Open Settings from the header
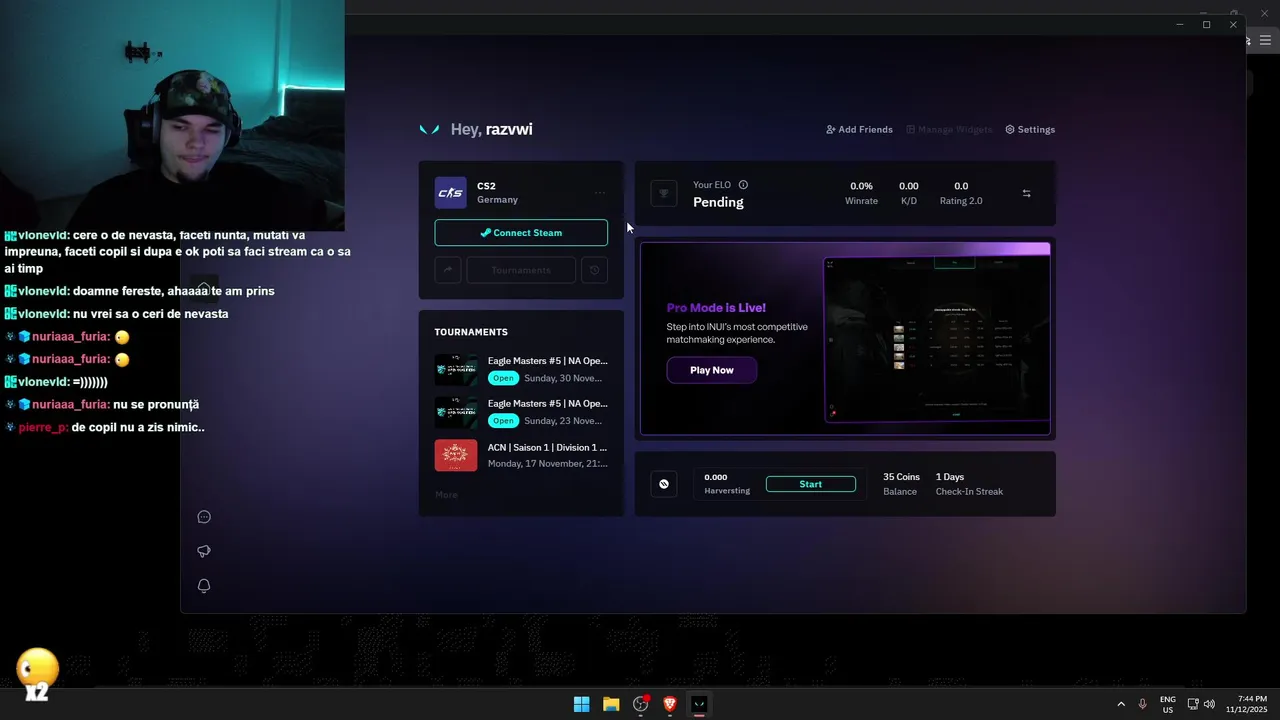 (x=1030, y=129)
